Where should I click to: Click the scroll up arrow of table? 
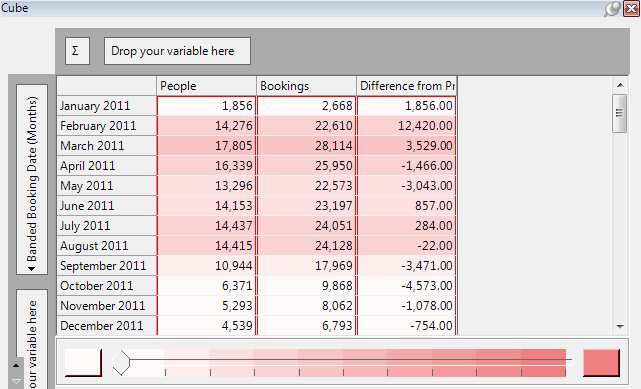(620, 85)
